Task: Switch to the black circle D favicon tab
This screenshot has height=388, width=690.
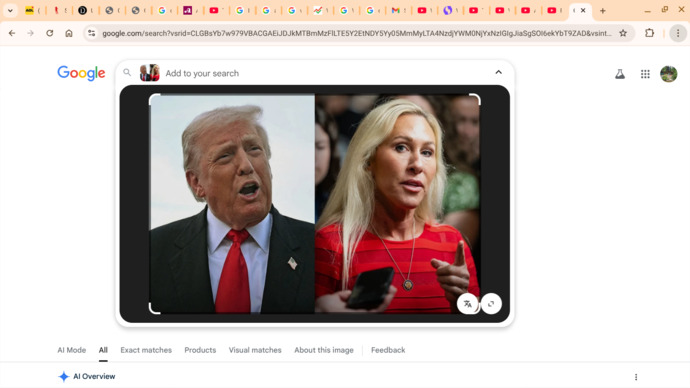Action: [x=82, y=11]
